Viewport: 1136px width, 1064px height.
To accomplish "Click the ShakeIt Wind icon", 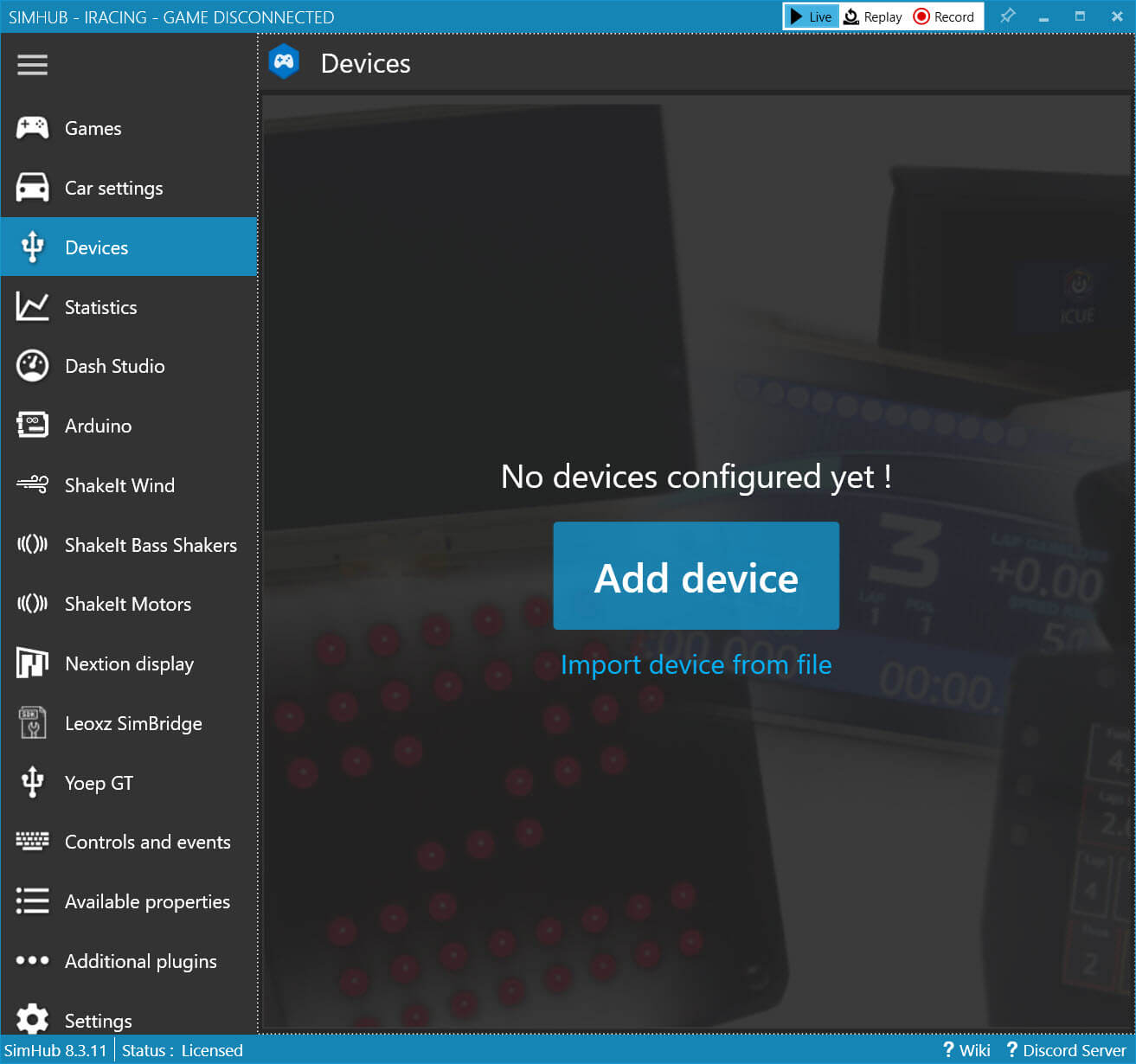I will point(33,484).
